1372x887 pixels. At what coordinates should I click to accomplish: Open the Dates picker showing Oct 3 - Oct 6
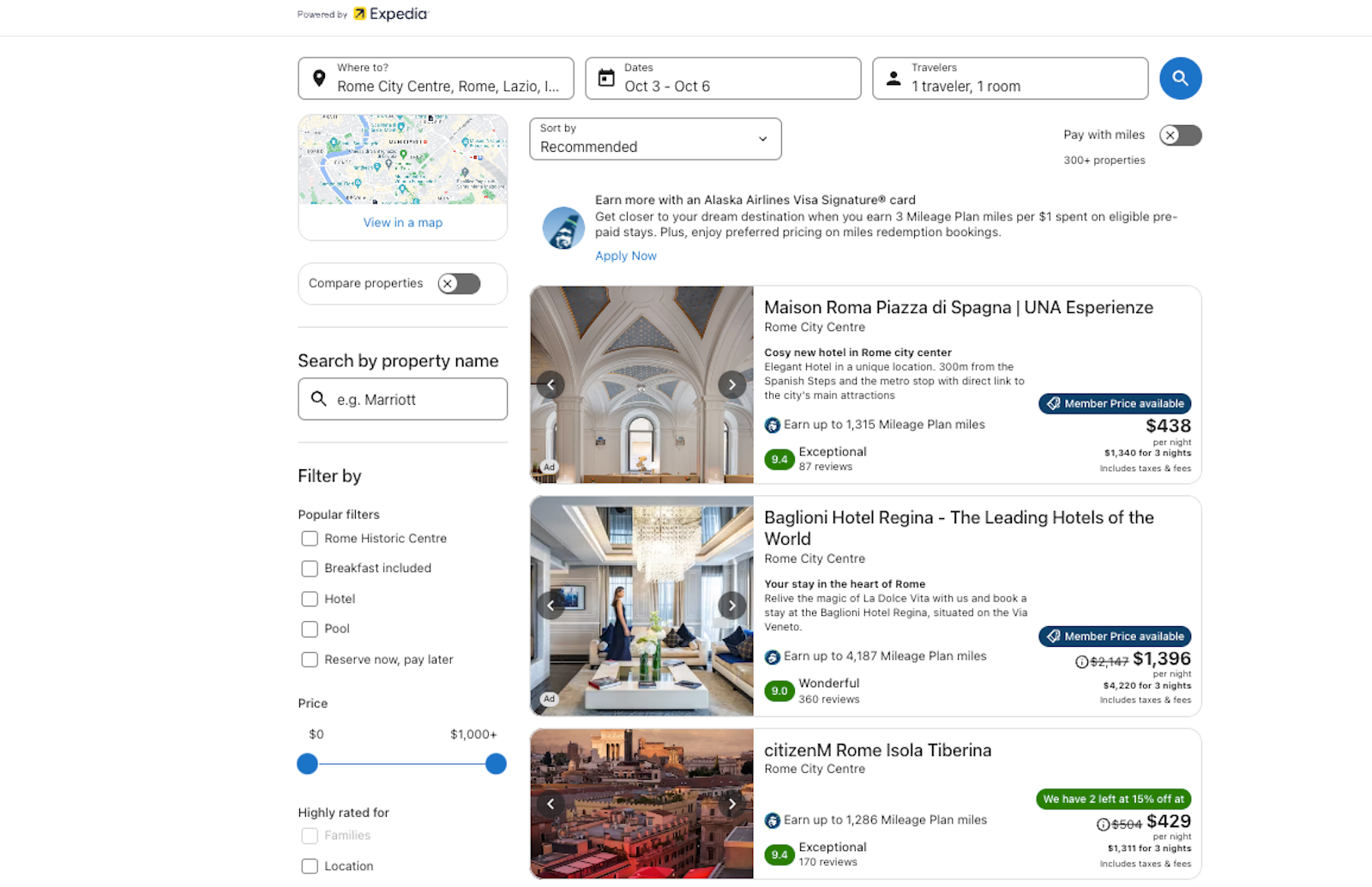(722, 79)
